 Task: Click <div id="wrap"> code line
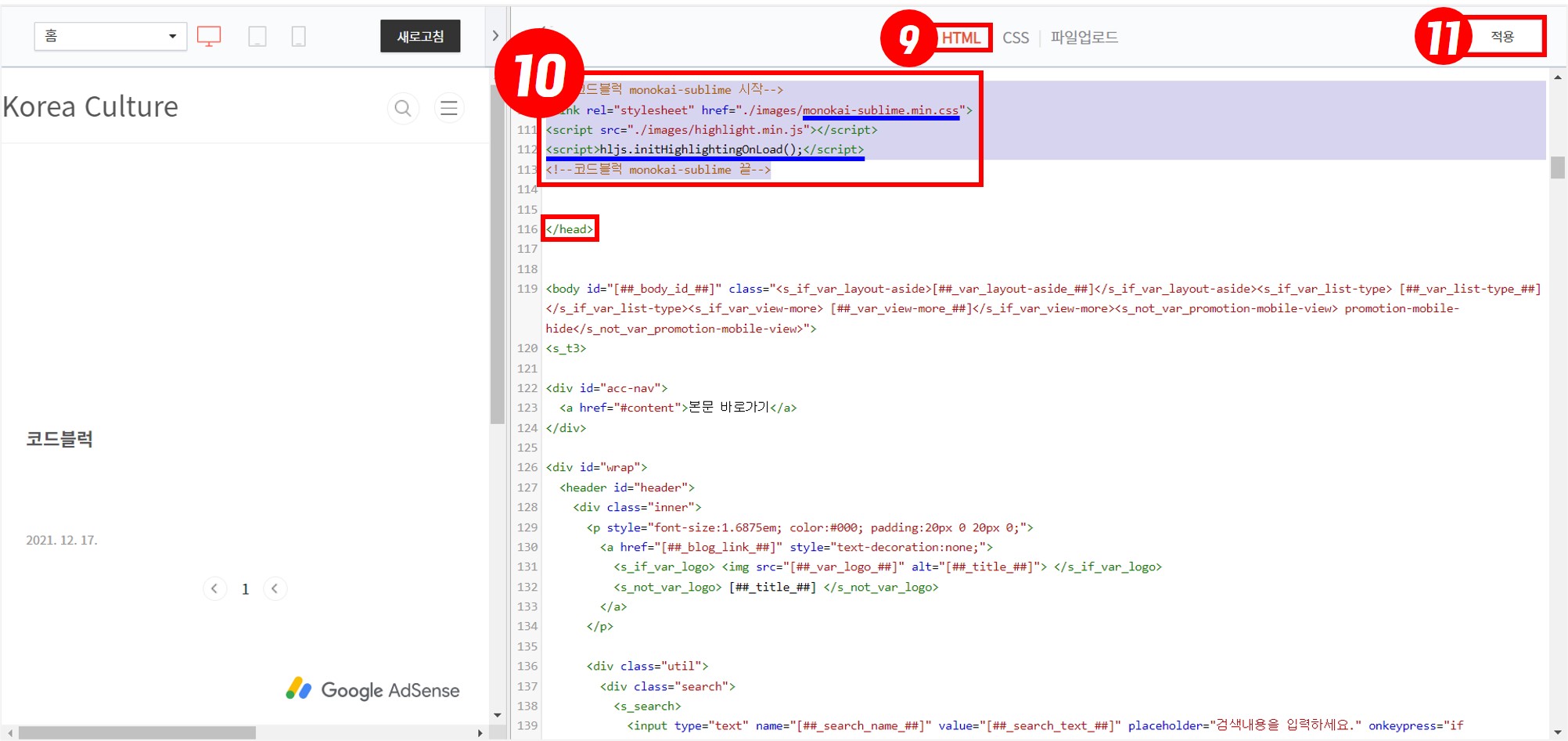596,467
